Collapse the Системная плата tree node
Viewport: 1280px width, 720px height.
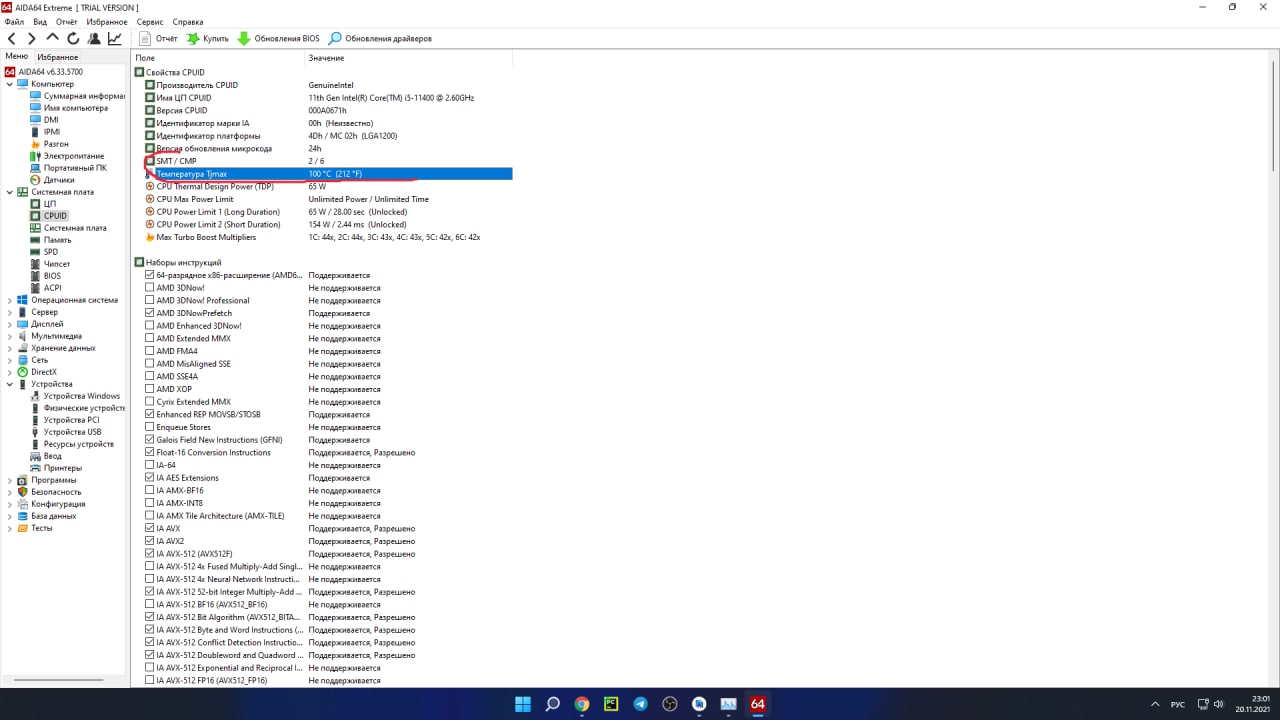[x=10, y=192]
